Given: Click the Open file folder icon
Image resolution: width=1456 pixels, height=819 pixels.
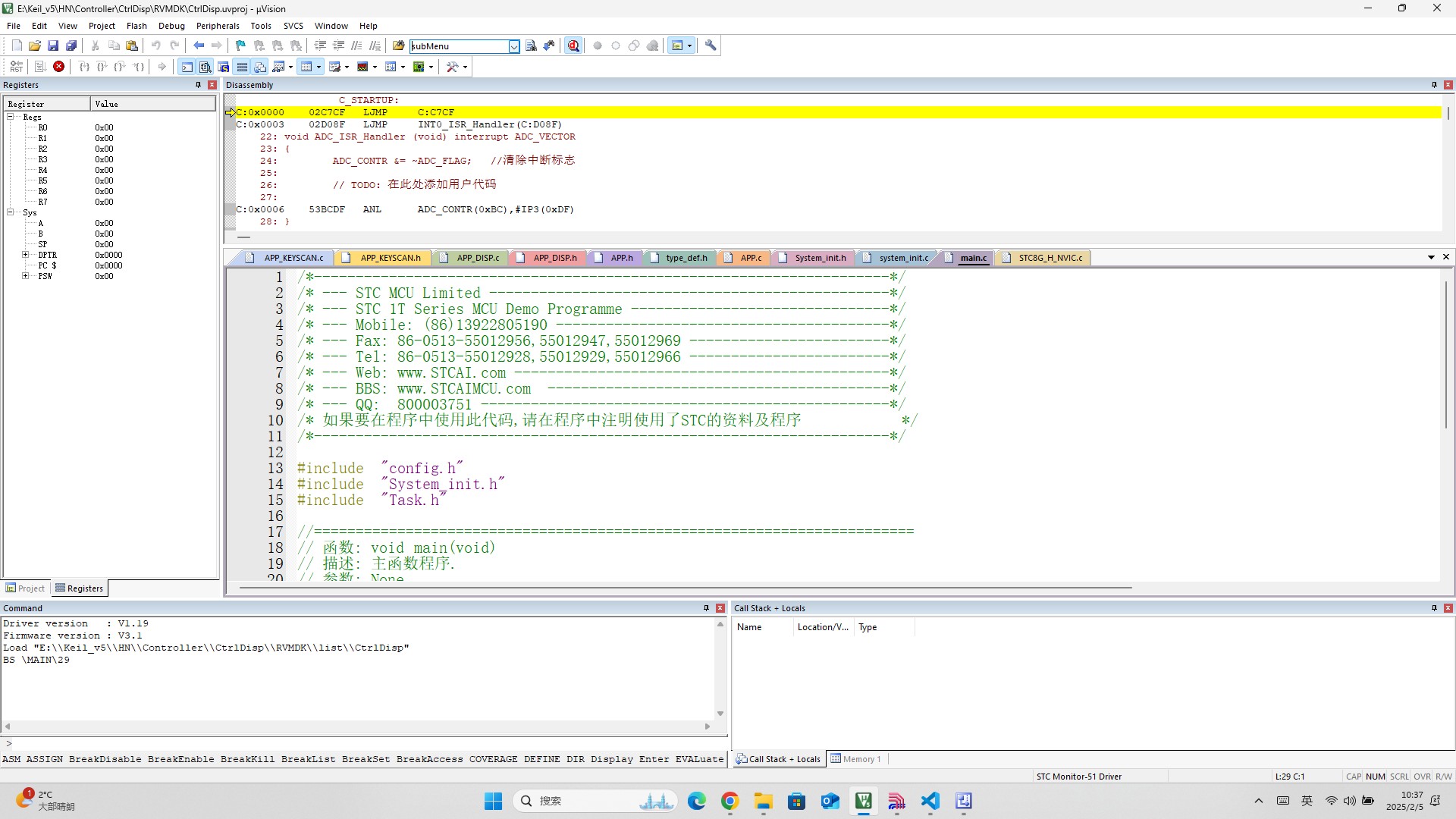Looking at the screenshot, I should (x=35, y=45).
